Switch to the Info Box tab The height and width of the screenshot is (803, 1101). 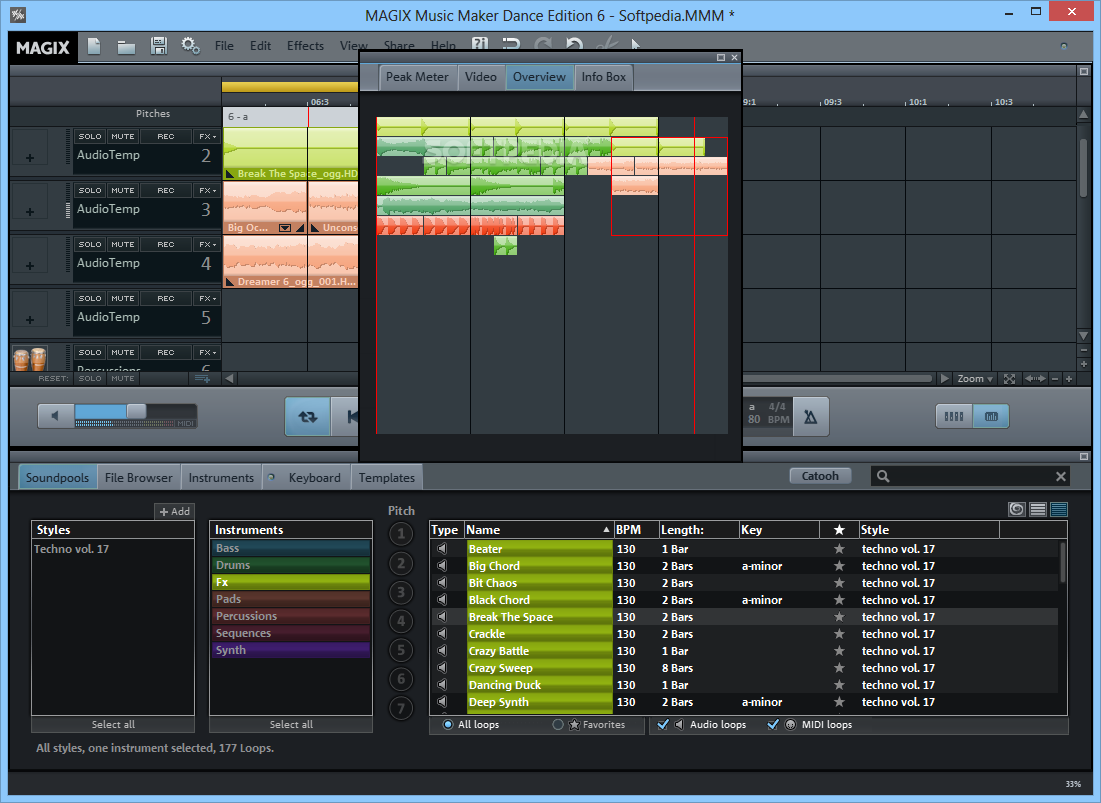(x=603, y=77)
